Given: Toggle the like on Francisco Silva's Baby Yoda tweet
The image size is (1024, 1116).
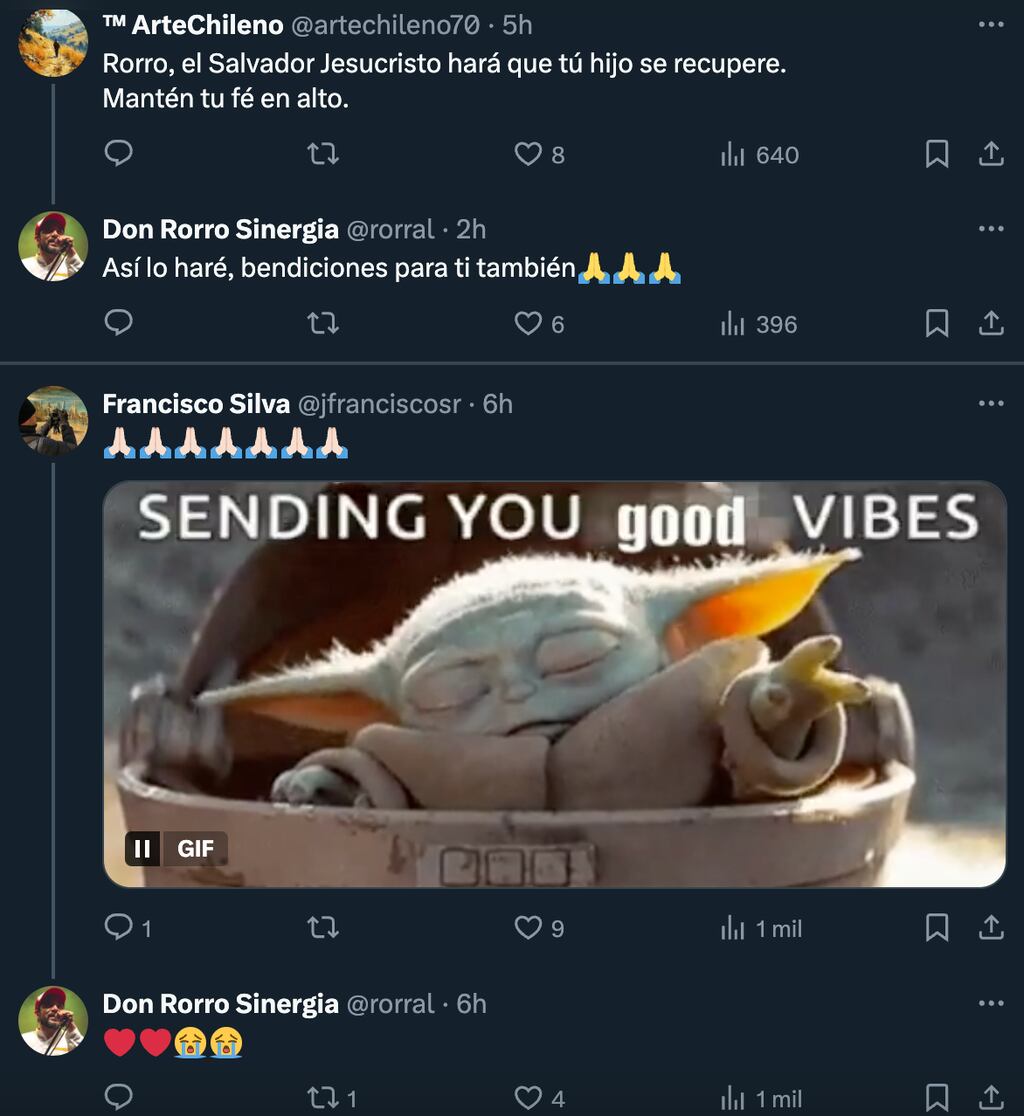Looking at the screenshot, I should pyautogui.click(x=530, y=929).
